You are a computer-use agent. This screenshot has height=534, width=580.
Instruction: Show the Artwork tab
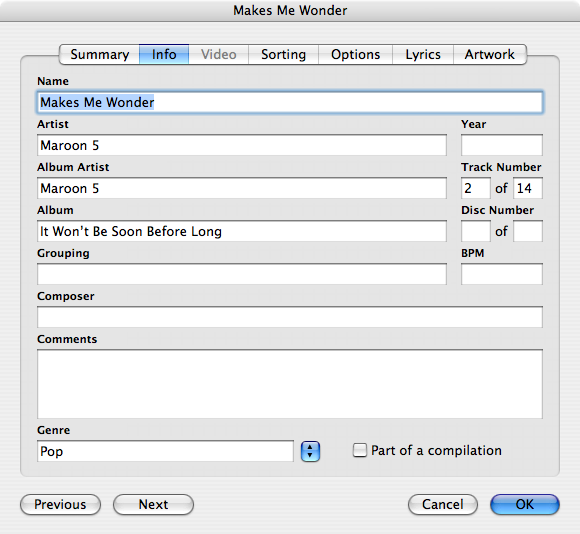490,54
